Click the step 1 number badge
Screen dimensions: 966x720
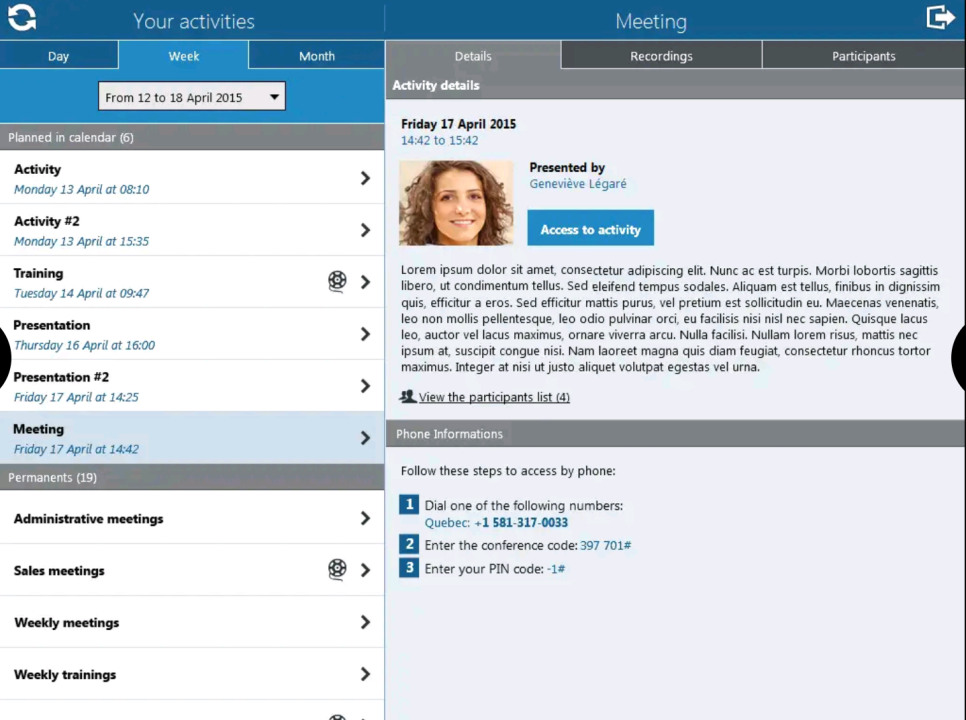coord(409,504)
